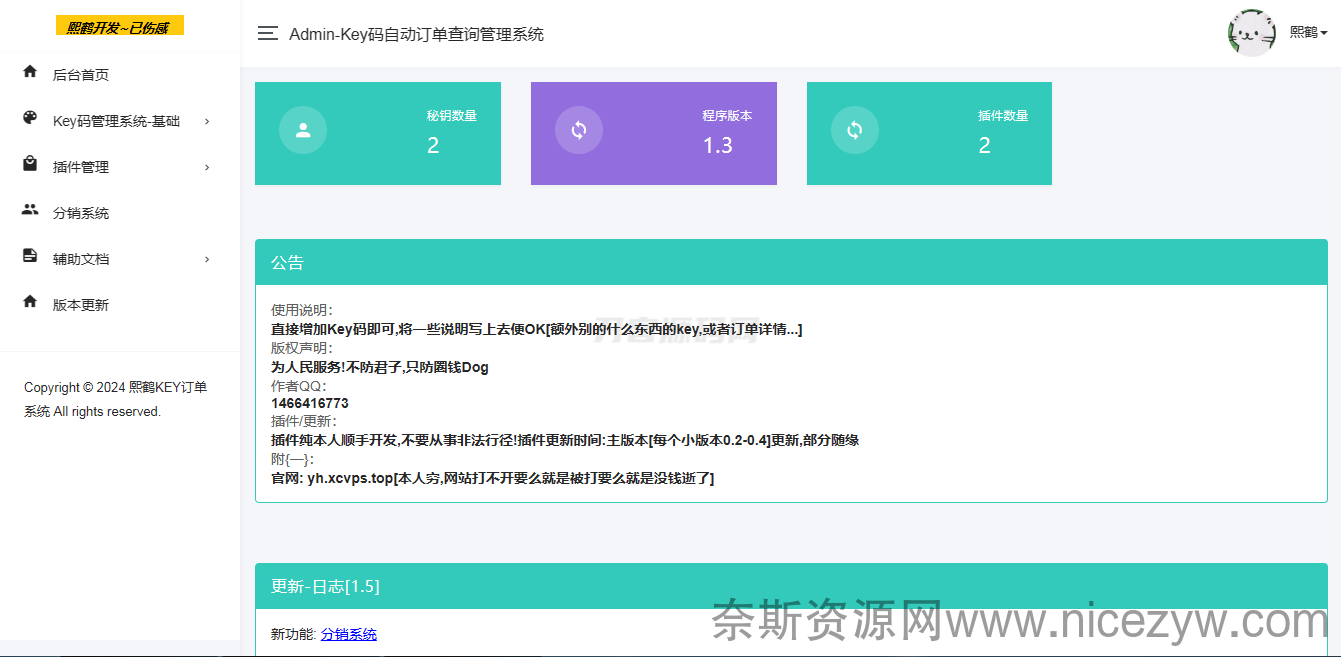The height and width of the screenshot is (657, 1341).
Task: Click the 更新-日志[1.5] panel header
Action: click(x=791, y=586)
